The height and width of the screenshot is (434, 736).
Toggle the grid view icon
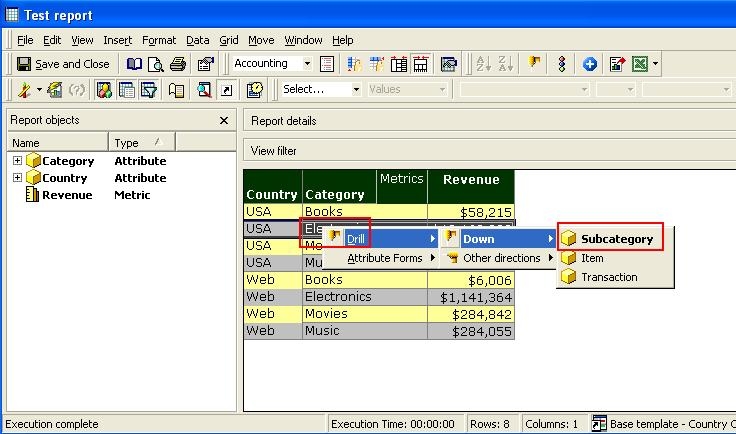[x=127, y=90]
